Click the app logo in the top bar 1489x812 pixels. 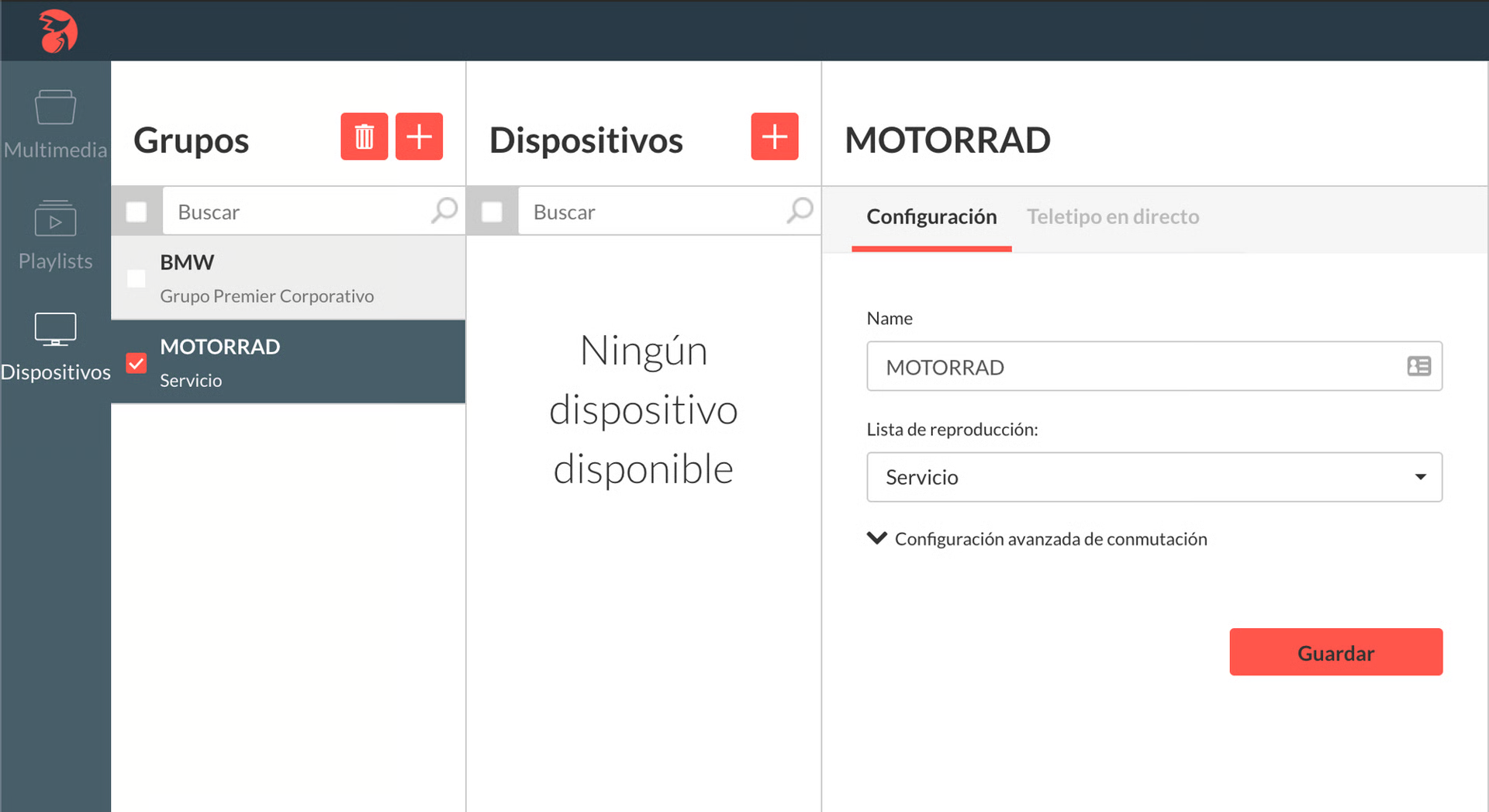pyautogui.click(x=58, y=30)
